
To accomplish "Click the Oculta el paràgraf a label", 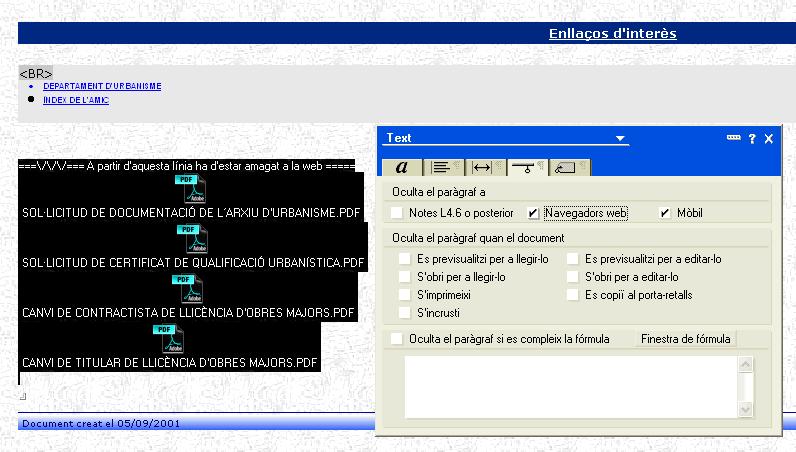I will 439,192.
